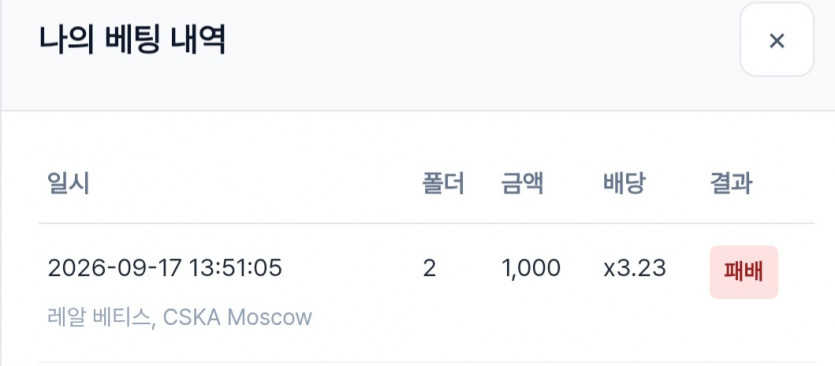Click the red 패배 result badge
Image resolution: width=835 pixels, height=366 pixels.
tap(744, 272)
